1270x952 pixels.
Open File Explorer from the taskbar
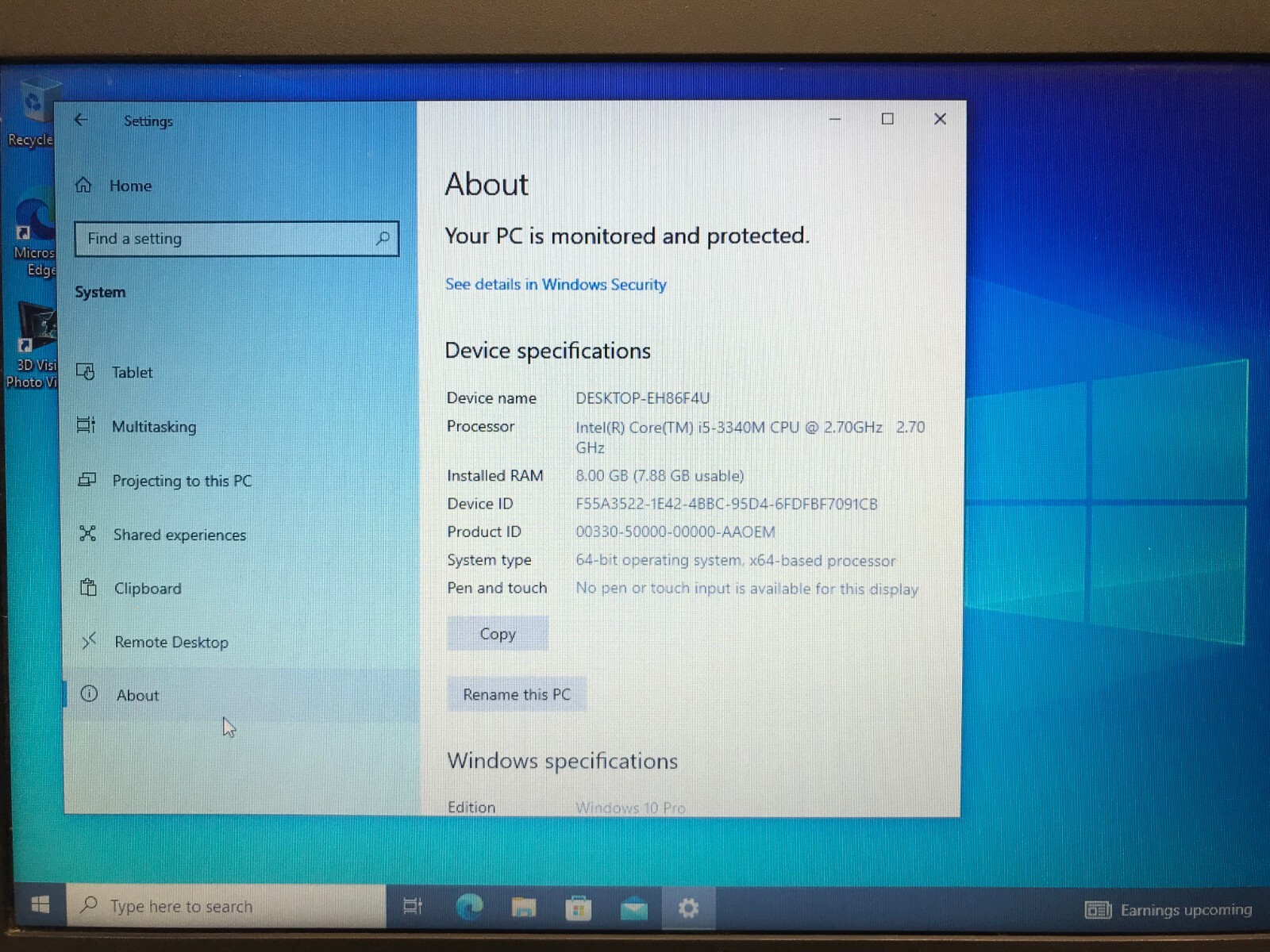[x=524, y=907]
